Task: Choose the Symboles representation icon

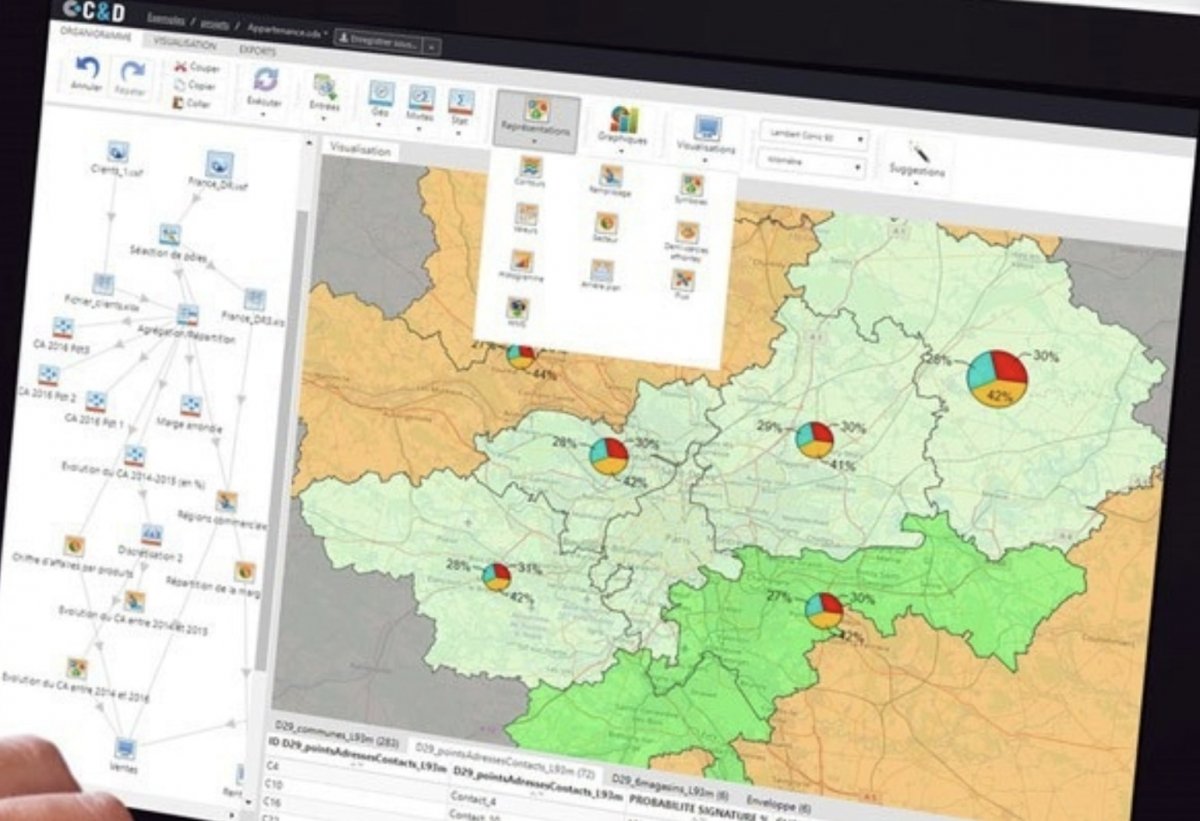Action: 692,185
